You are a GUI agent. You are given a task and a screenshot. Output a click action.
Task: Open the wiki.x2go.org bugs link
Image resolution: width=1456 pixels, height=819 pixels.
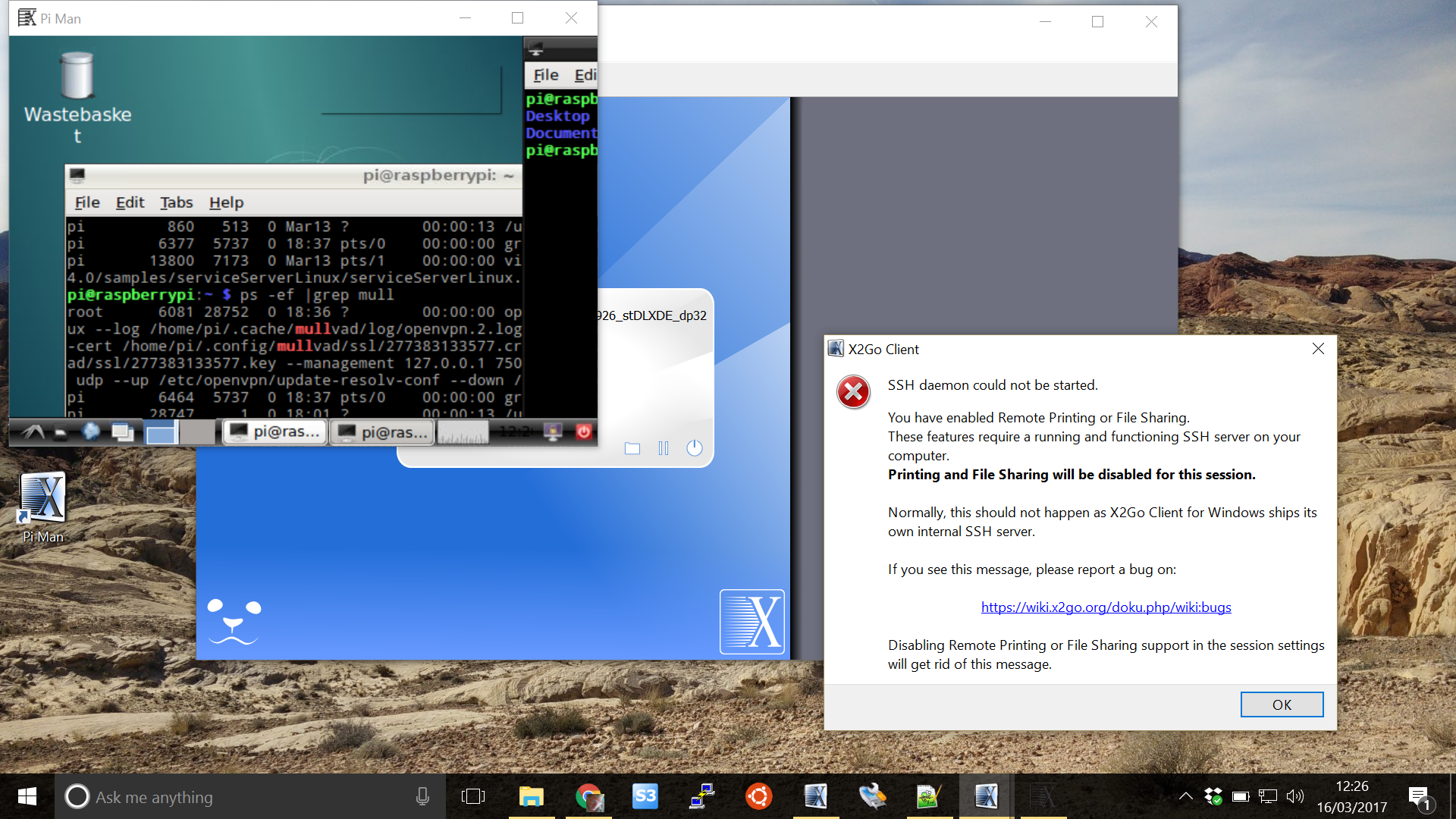tap(1106, 607)
